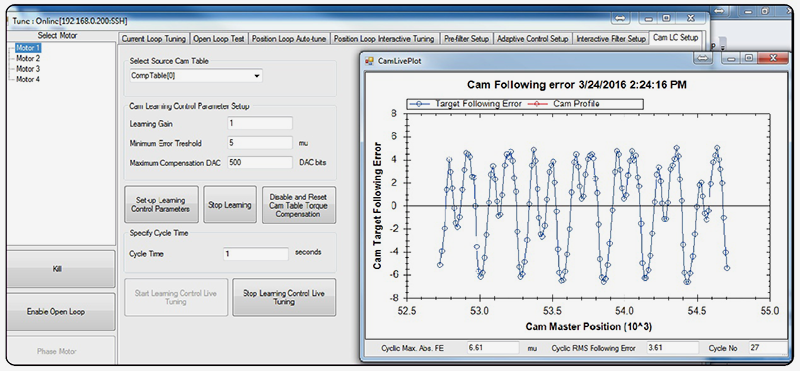
Task: Click the red Cam Profile legend marker
Action: point(537,104)
